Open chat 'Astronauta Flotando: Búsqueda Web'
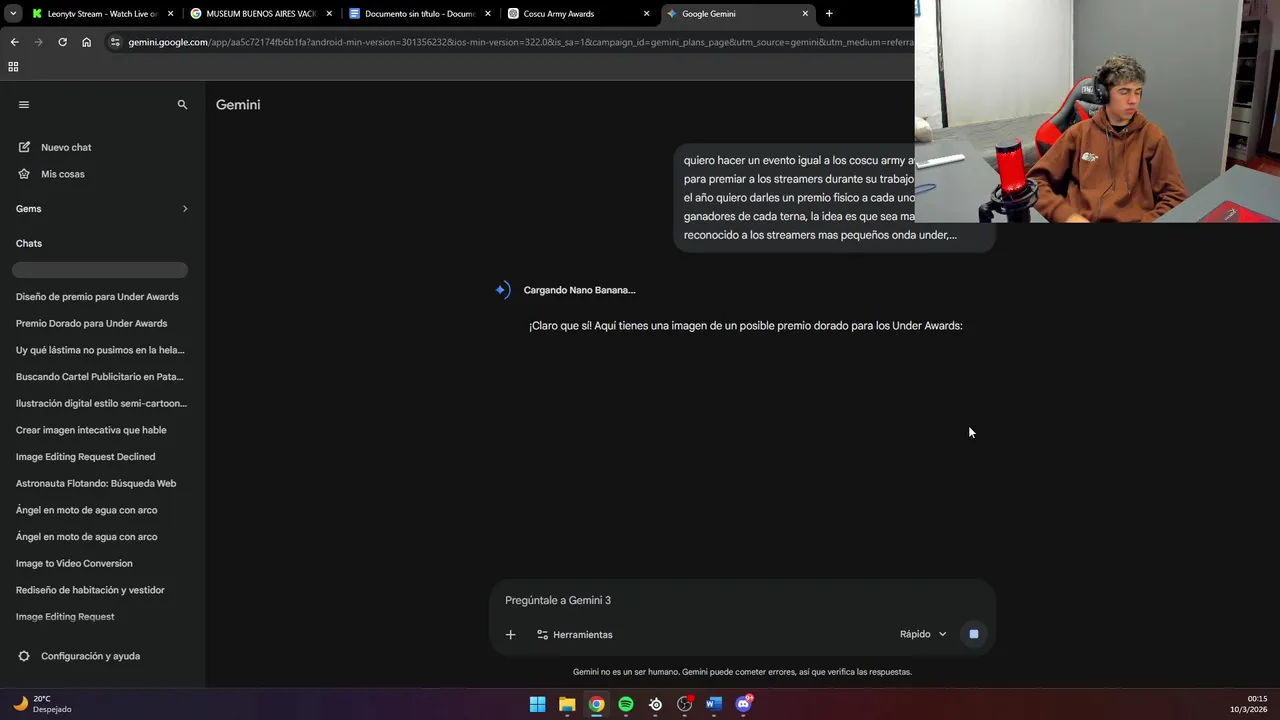Viewport: 1280px width, 720px height. [x=96, y=483]
